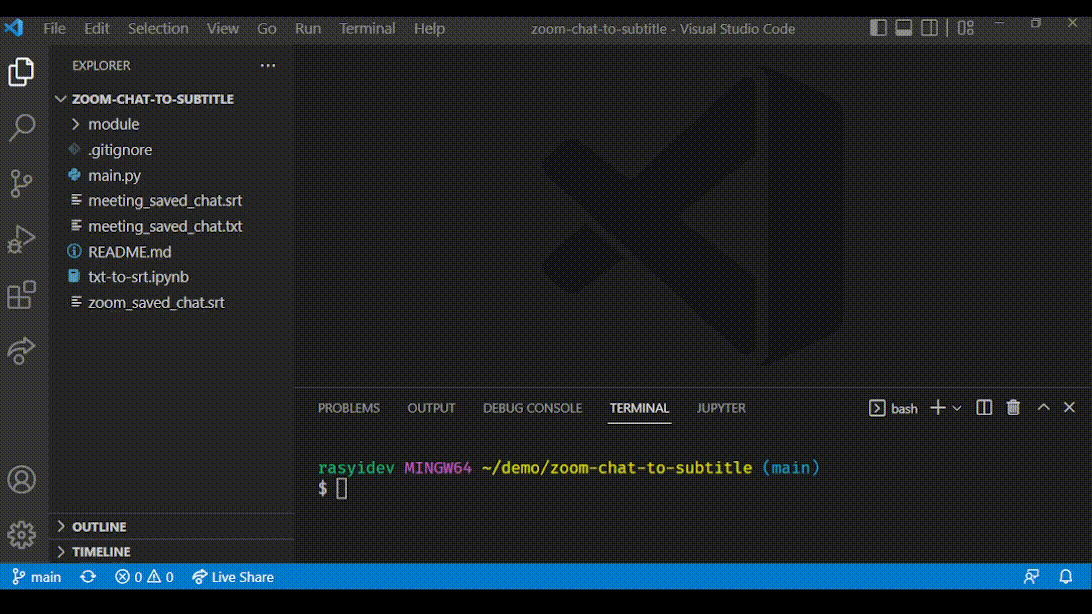This screenshot has height=614, width=1092.
Task: Open the Selection menu
Action: tap(158, 29)
